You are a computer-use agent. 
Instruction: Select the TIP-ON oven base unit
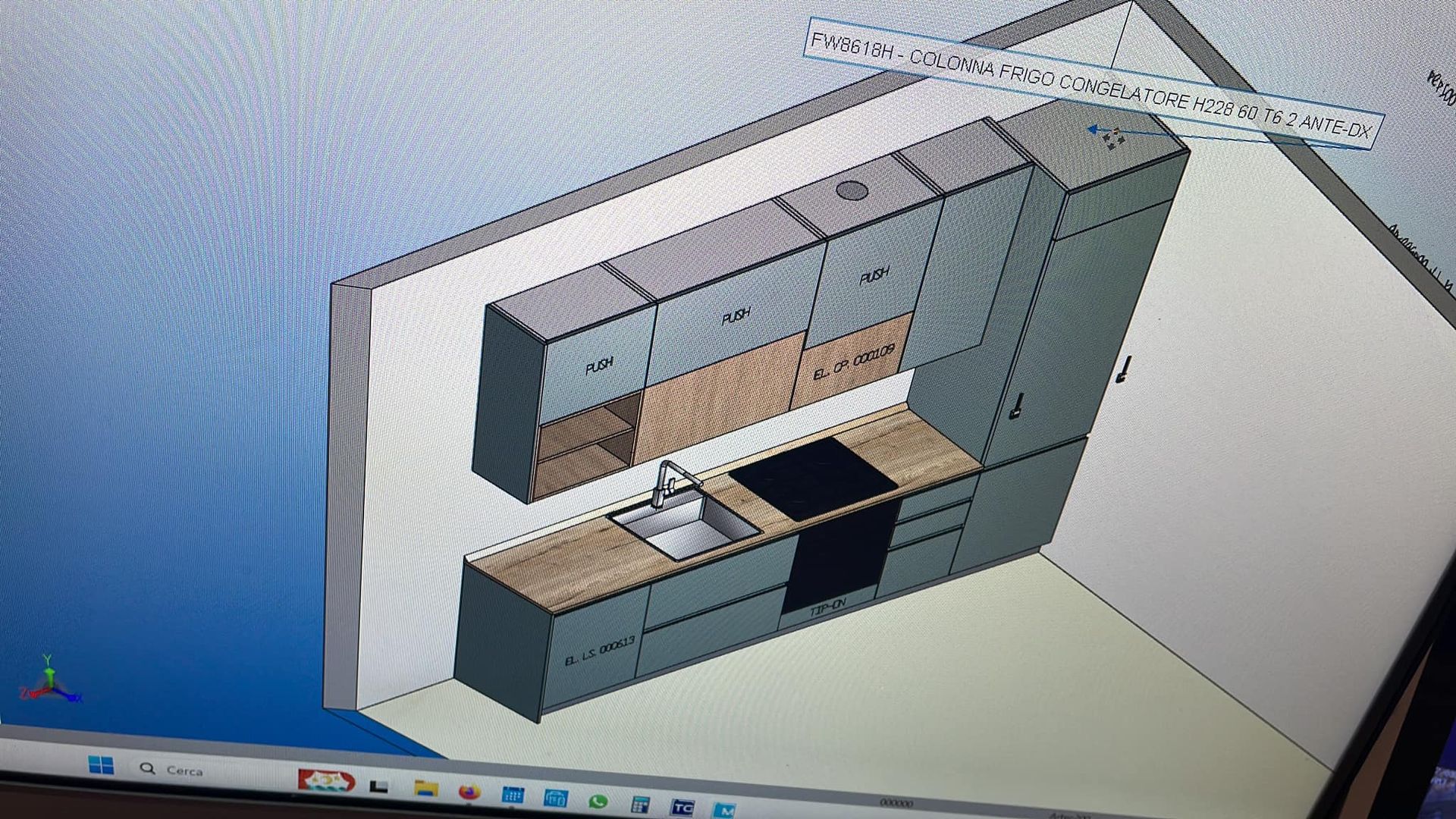pos(828,607)
